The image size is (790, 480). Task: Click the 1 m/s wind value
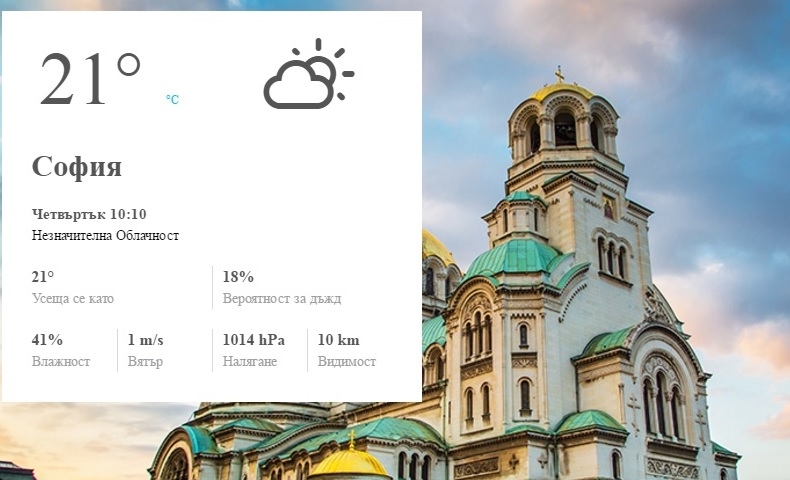point(146,340)
